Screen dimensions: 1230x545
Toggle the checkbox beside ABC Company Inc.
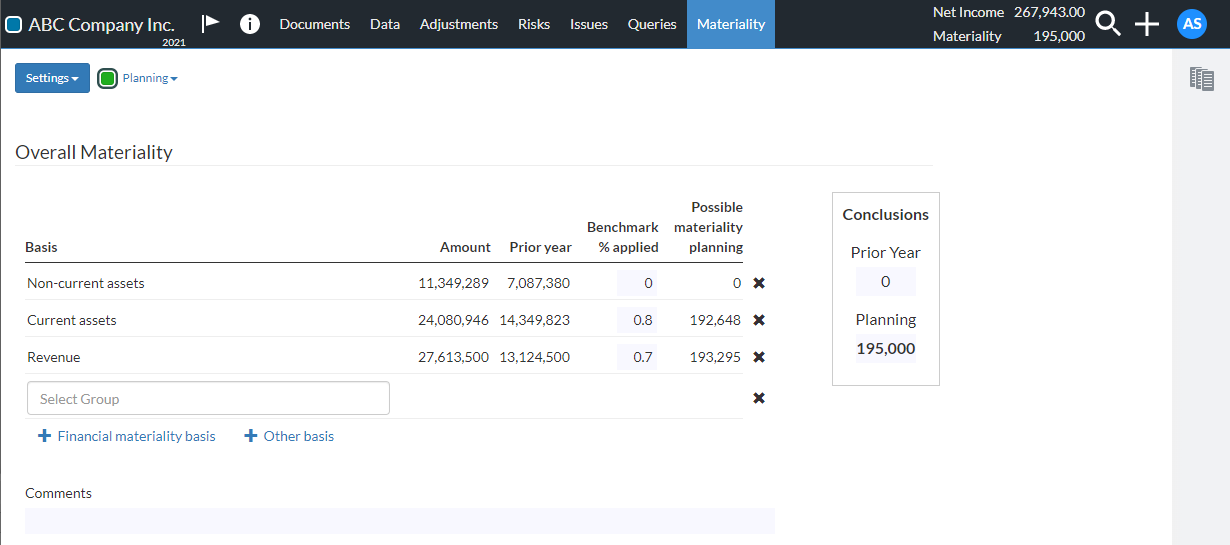(x=14, y=25)
